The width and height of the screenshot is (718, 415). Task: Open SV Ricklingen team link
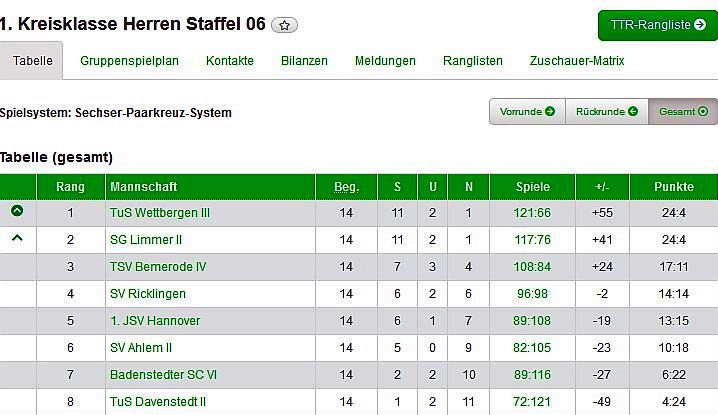[147, 294]
